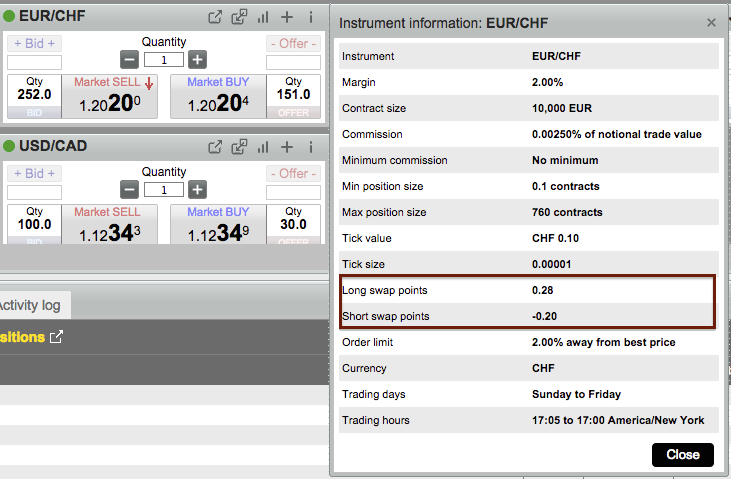Viewport: 731px width, 479px height.
Task: Show EUR/CHF instrument info icon
Action: pyautogui.click(x=310, y=17)
